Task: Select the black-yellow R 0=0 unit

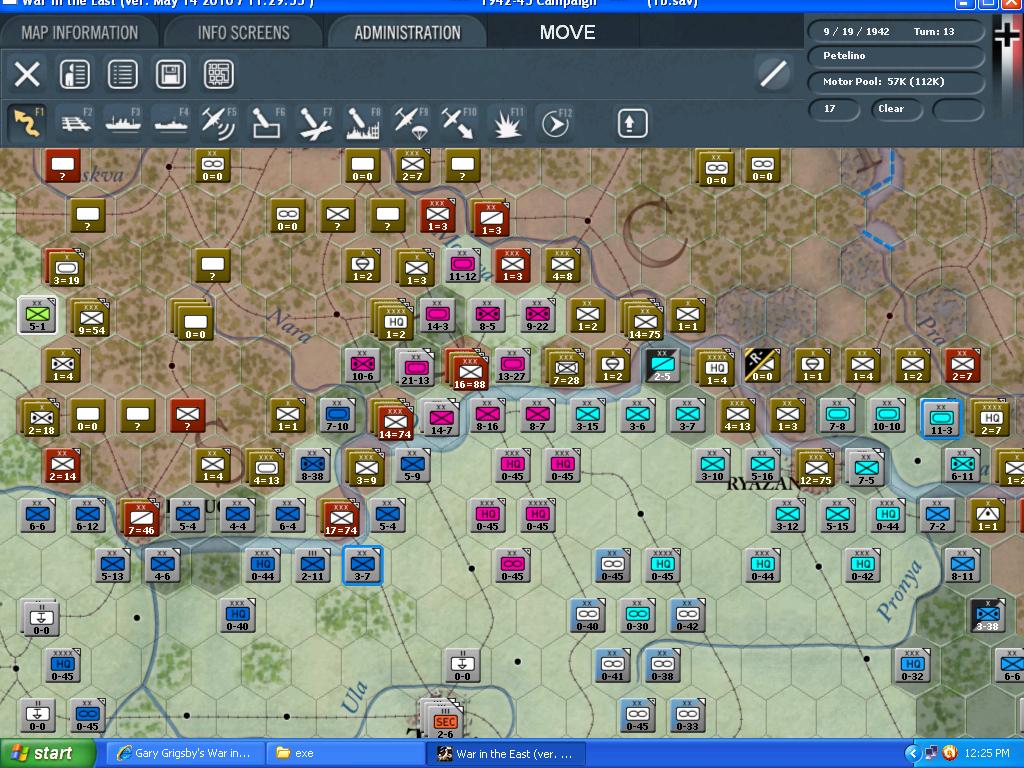Action: tap(762, 366)
